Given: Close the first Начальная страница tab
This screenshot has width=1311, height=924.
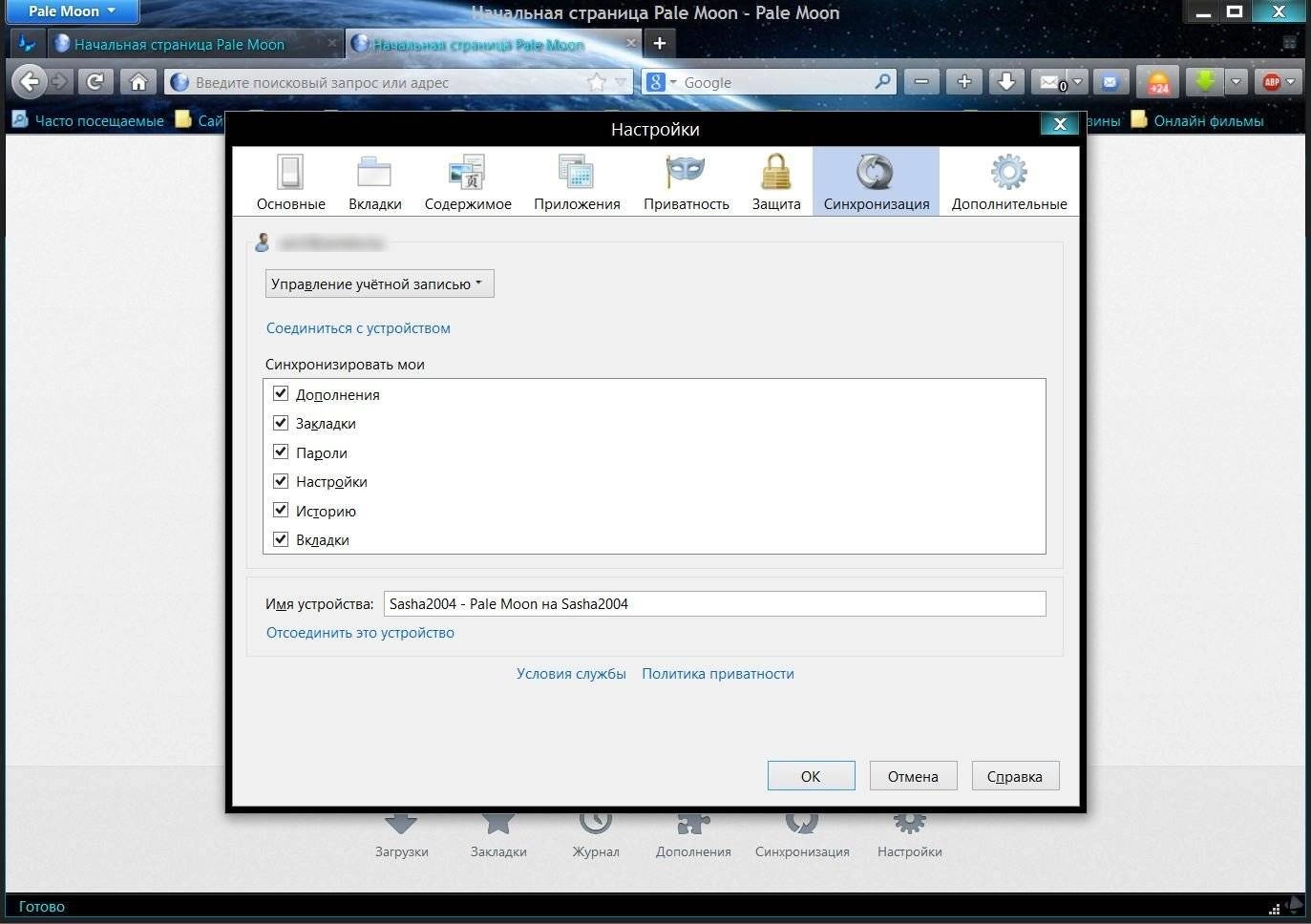Looking at the screenshot, I should tap(331, 43).
